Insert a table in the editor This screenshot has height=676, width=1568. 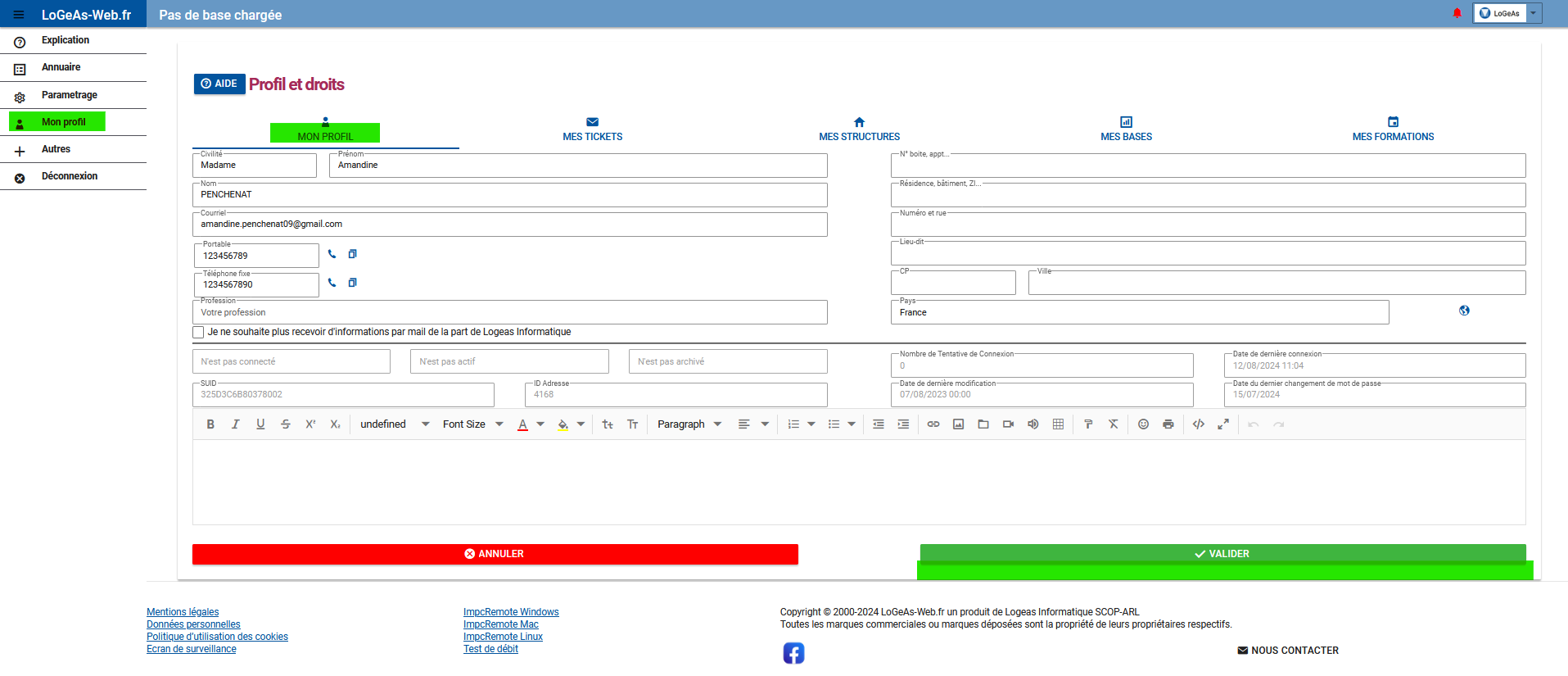pyautogui.click(x=1058, y=424)
